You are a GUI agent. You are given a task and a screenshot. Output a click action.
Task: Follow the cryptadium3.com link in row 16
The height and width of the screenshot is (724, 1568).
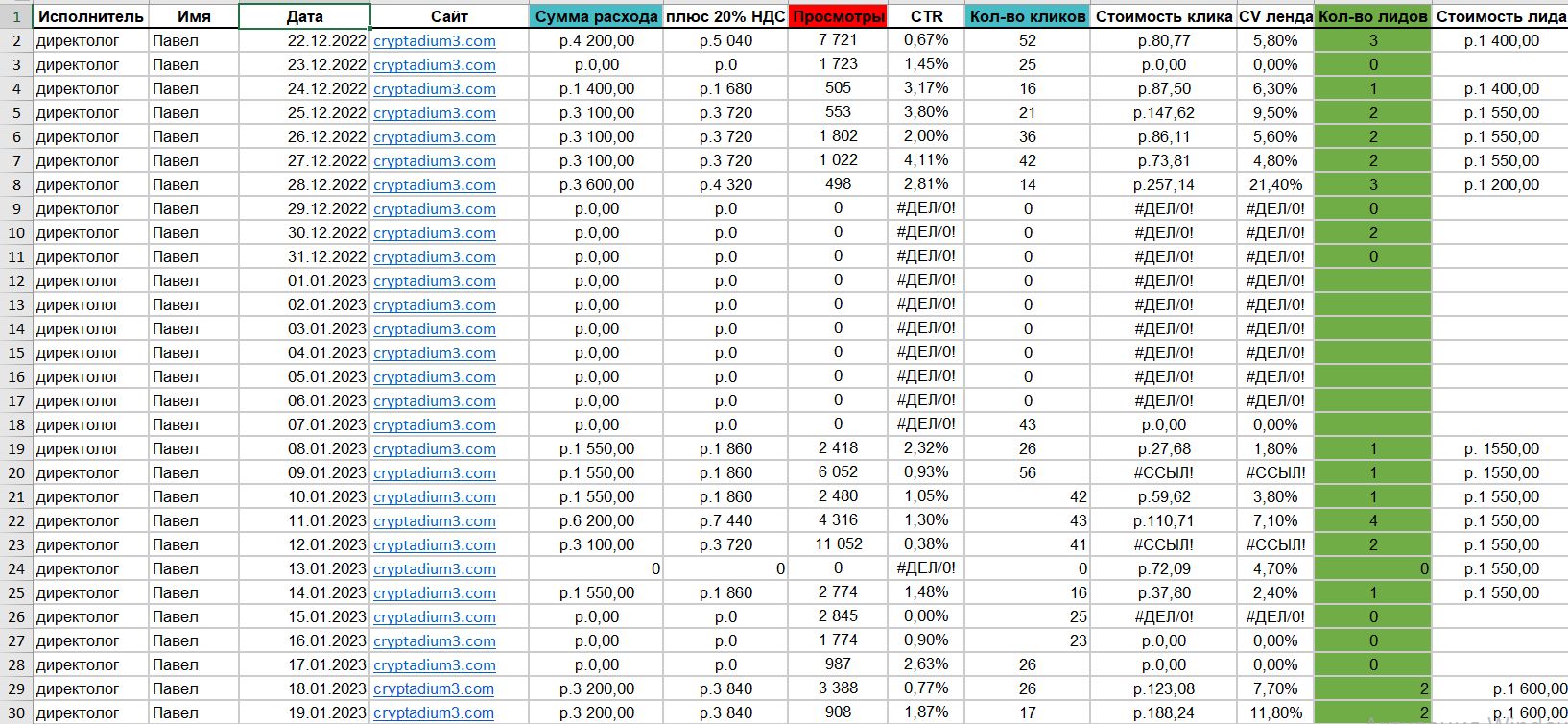click(435, 377)
